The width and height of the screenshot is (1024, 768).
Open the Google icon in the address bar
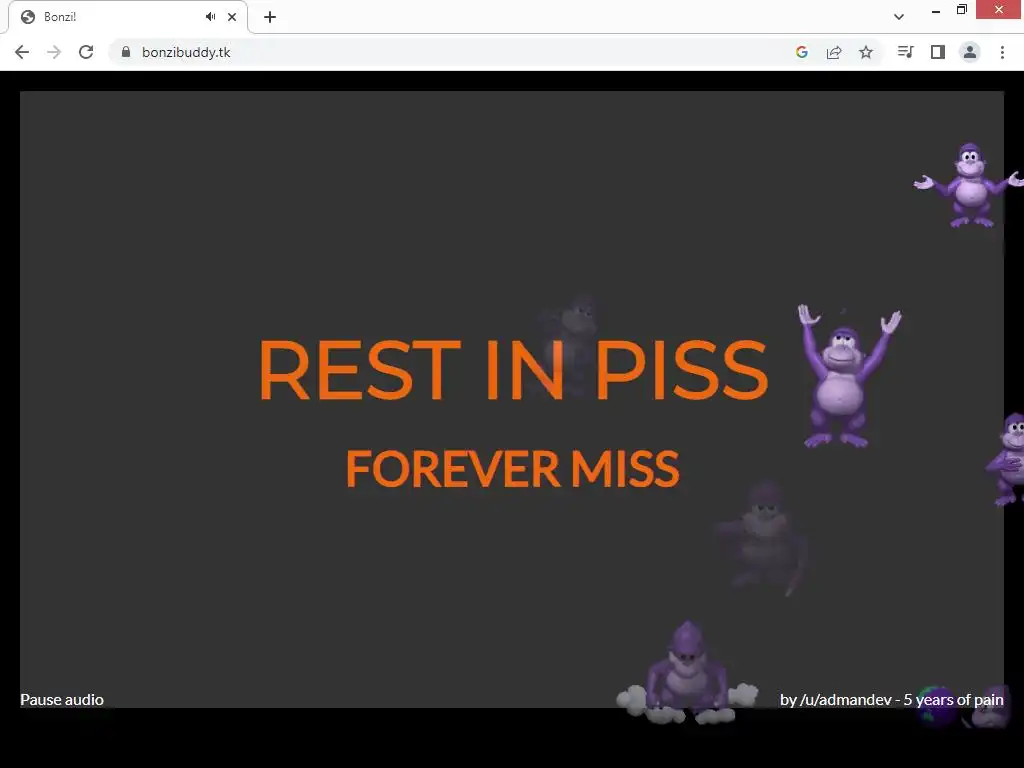click(x=802, y=52)
